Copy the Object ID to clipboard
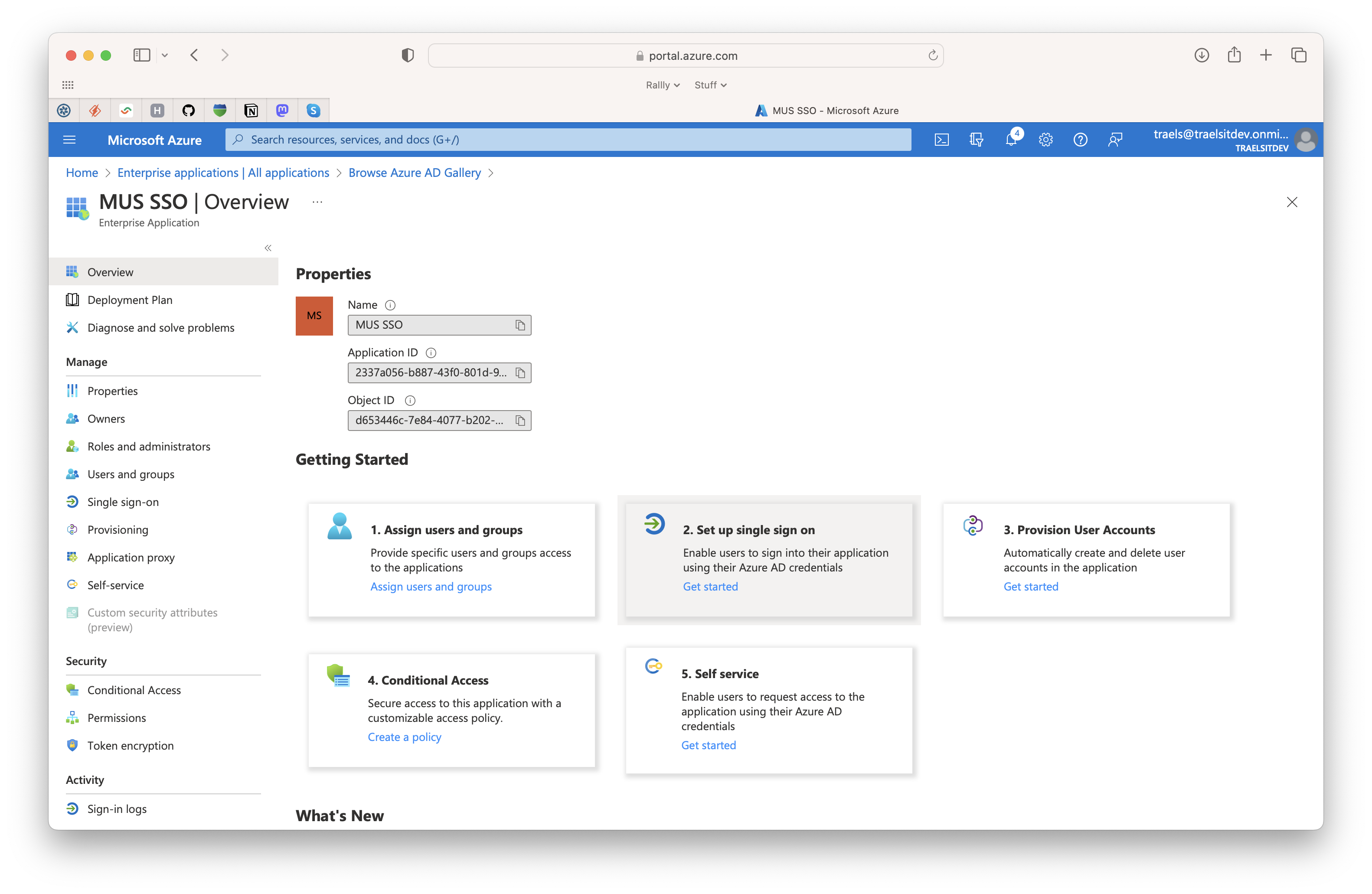This screenshot has height=894, width=1372. pos(520,421)
